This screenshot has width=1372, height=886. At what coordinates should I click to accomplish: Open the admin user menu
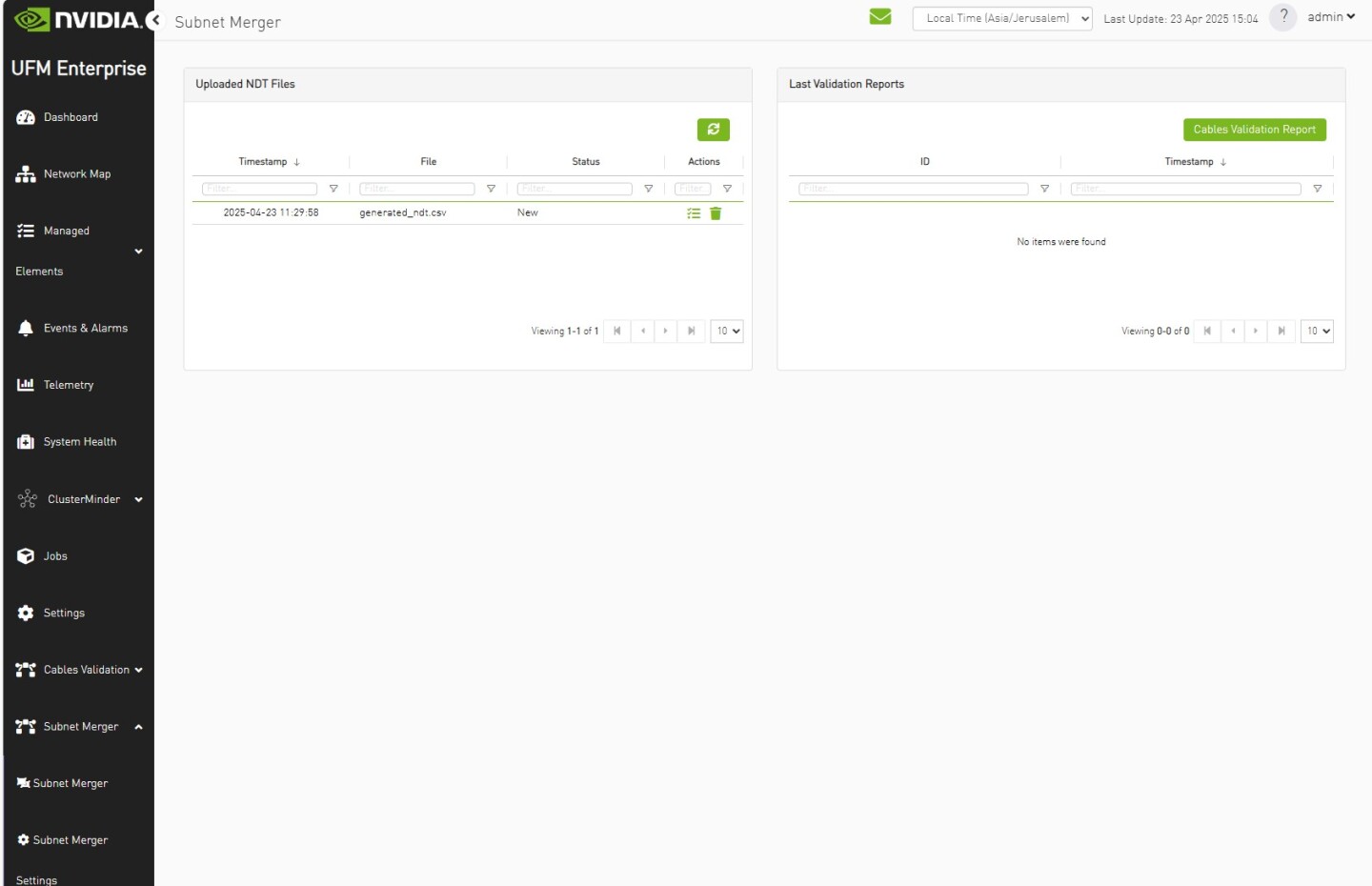point(1330,17)
